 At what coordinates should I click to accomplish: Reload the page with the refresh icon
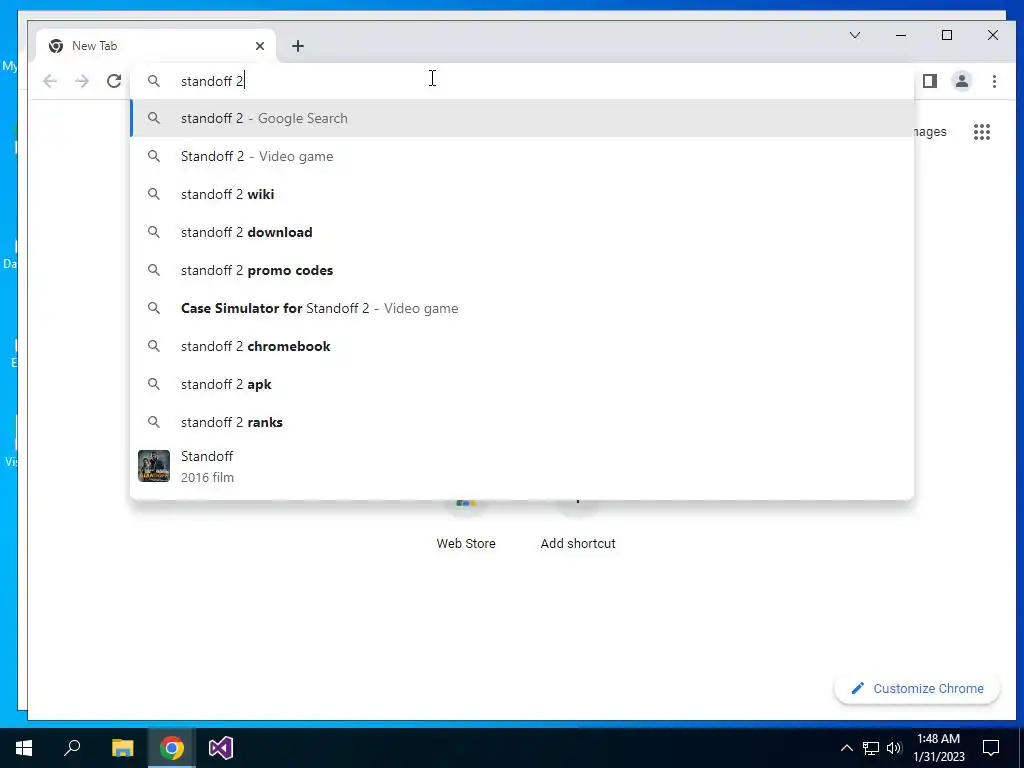tap(114, 81)
